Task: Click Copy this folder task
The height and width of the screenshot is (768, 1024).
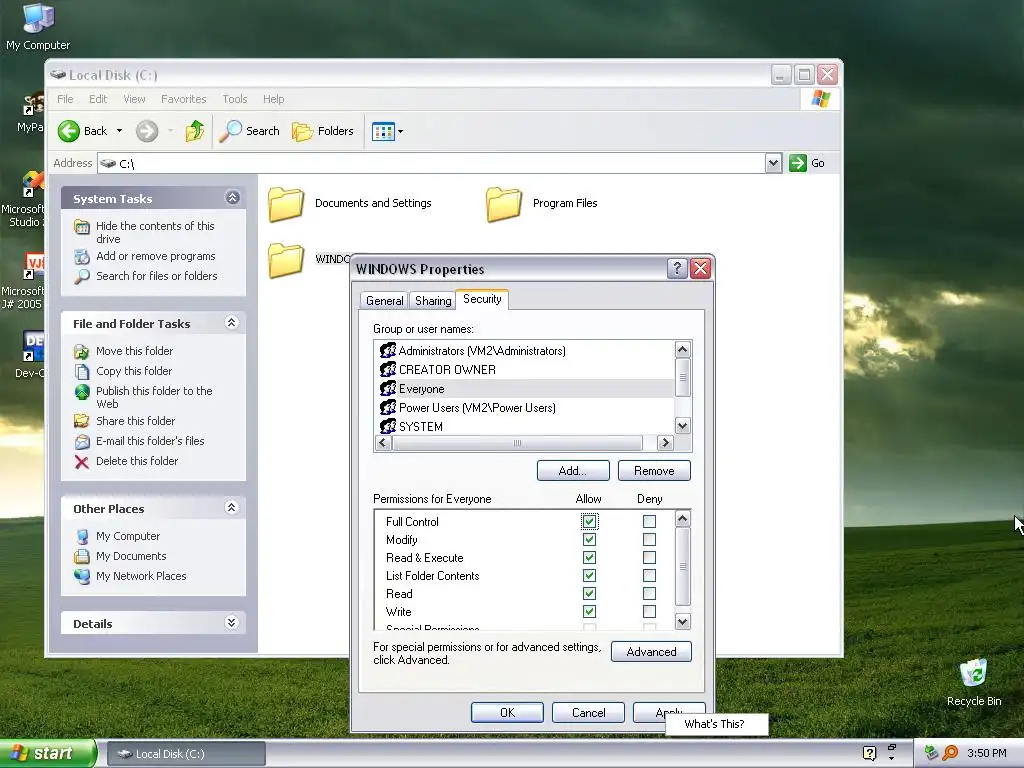Action: click(x=134, y=371)
